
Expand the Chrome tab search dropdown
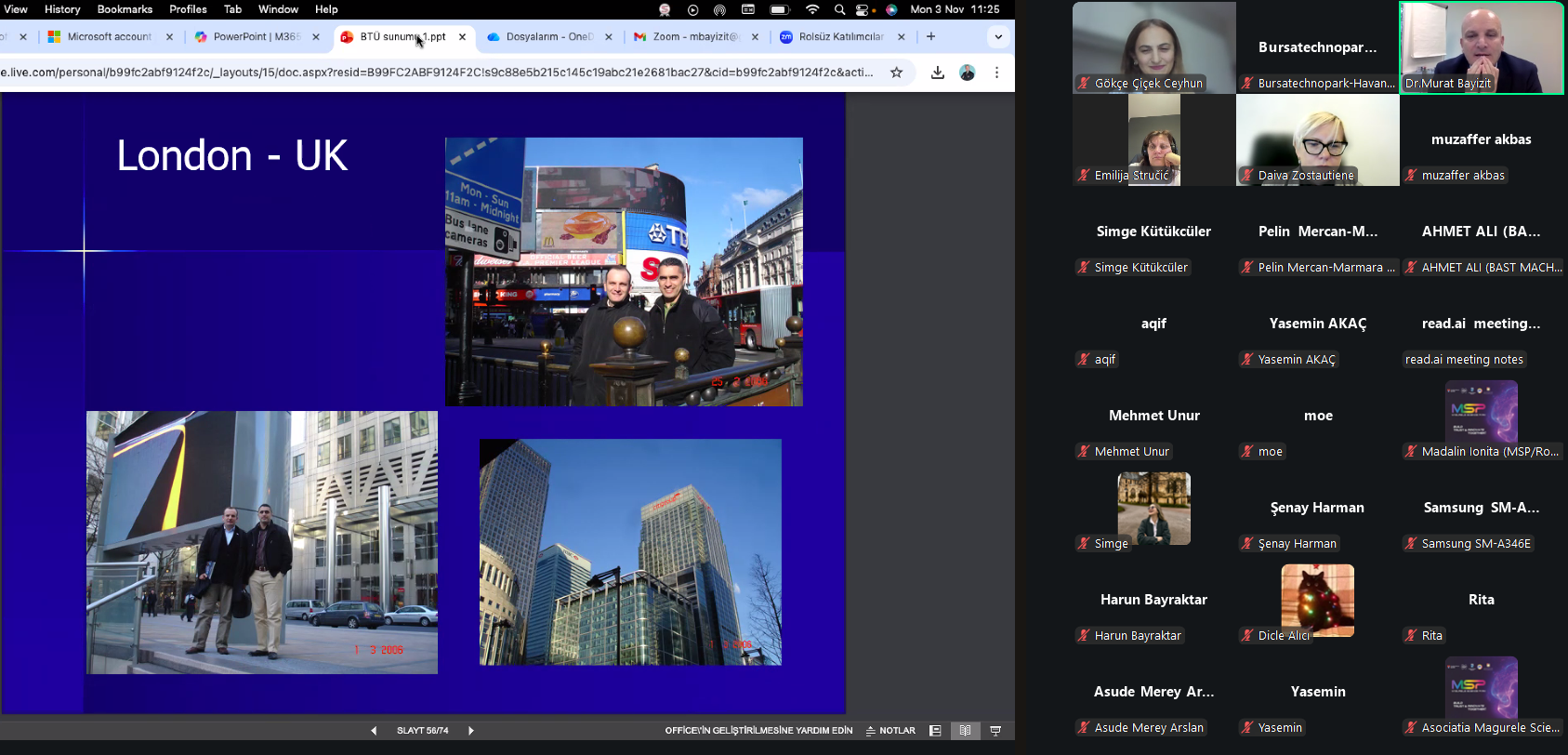pyautogui.click(x=998, y=37)
